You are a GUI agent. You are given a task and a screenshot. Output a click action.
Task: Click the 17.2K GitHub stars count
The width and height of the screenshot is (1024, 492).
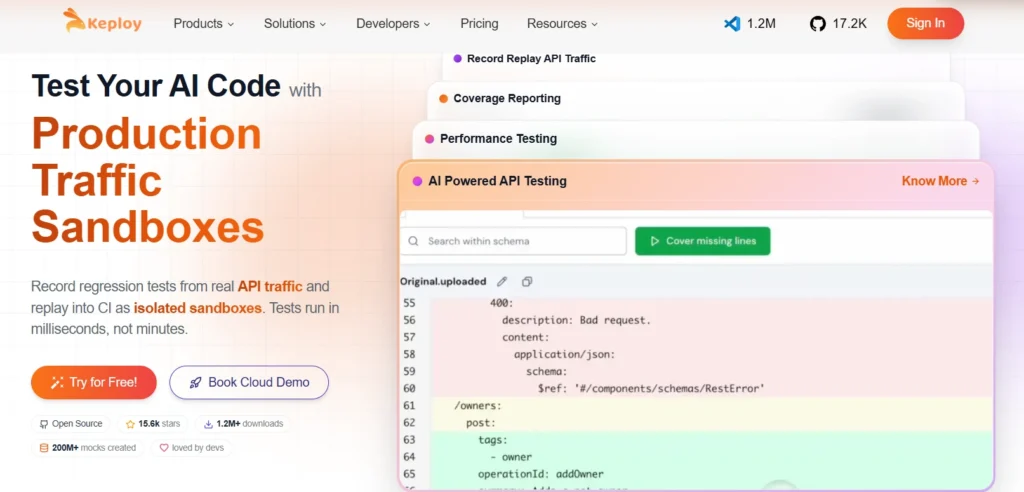pos(850,24)
